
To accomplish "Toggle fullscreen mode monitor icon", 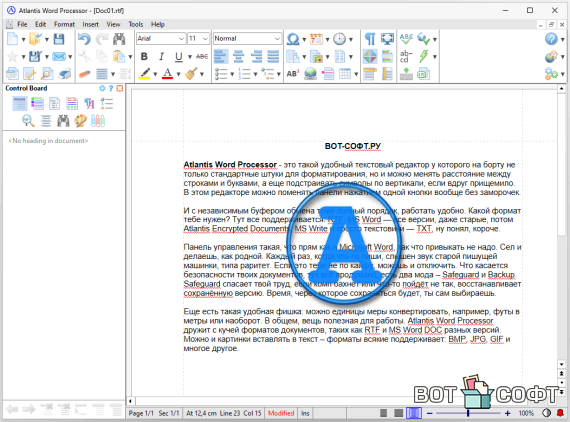I will click(x=387, y=39).
